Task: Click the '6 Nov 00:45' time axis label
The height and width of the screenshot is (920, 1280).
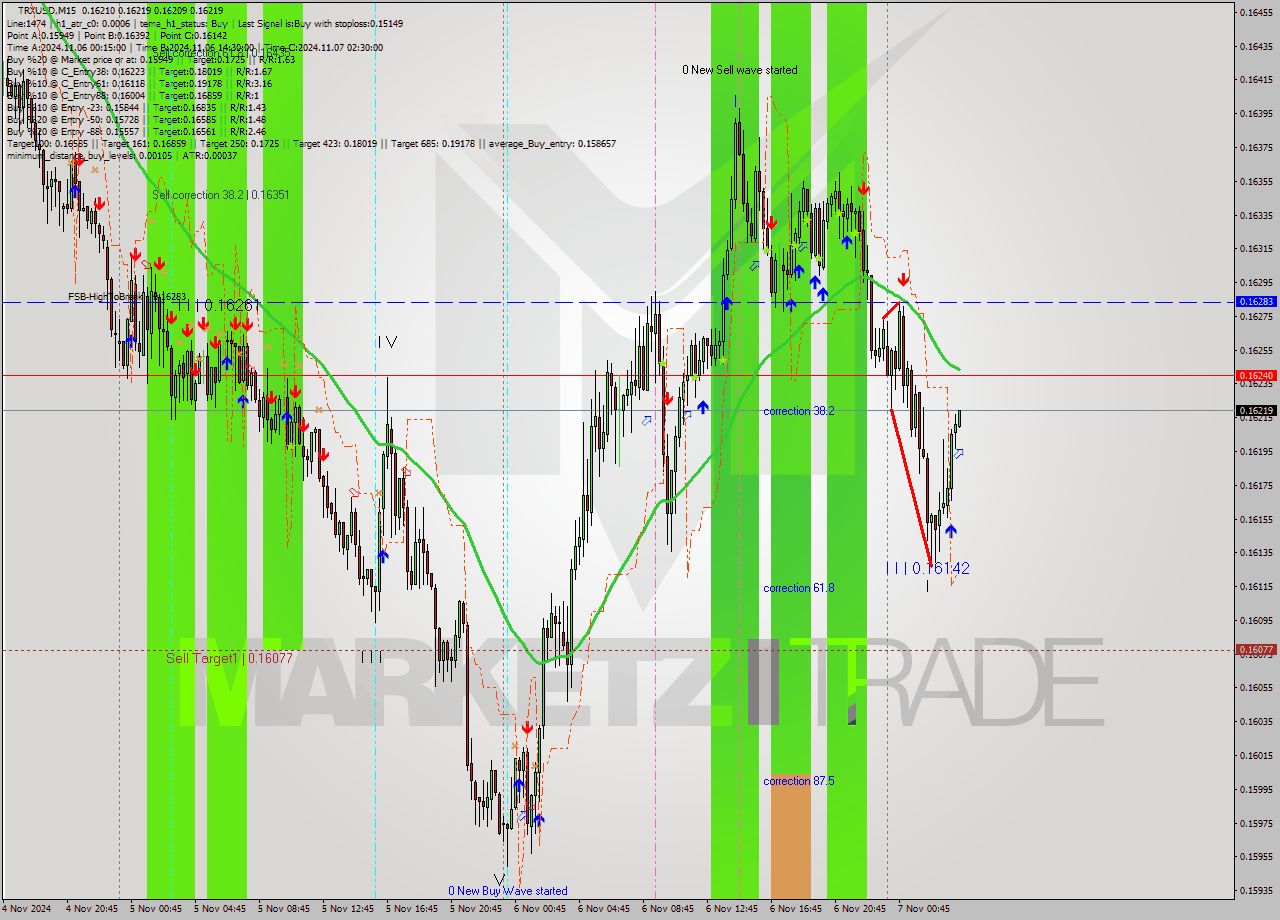Action: [539, 909]
